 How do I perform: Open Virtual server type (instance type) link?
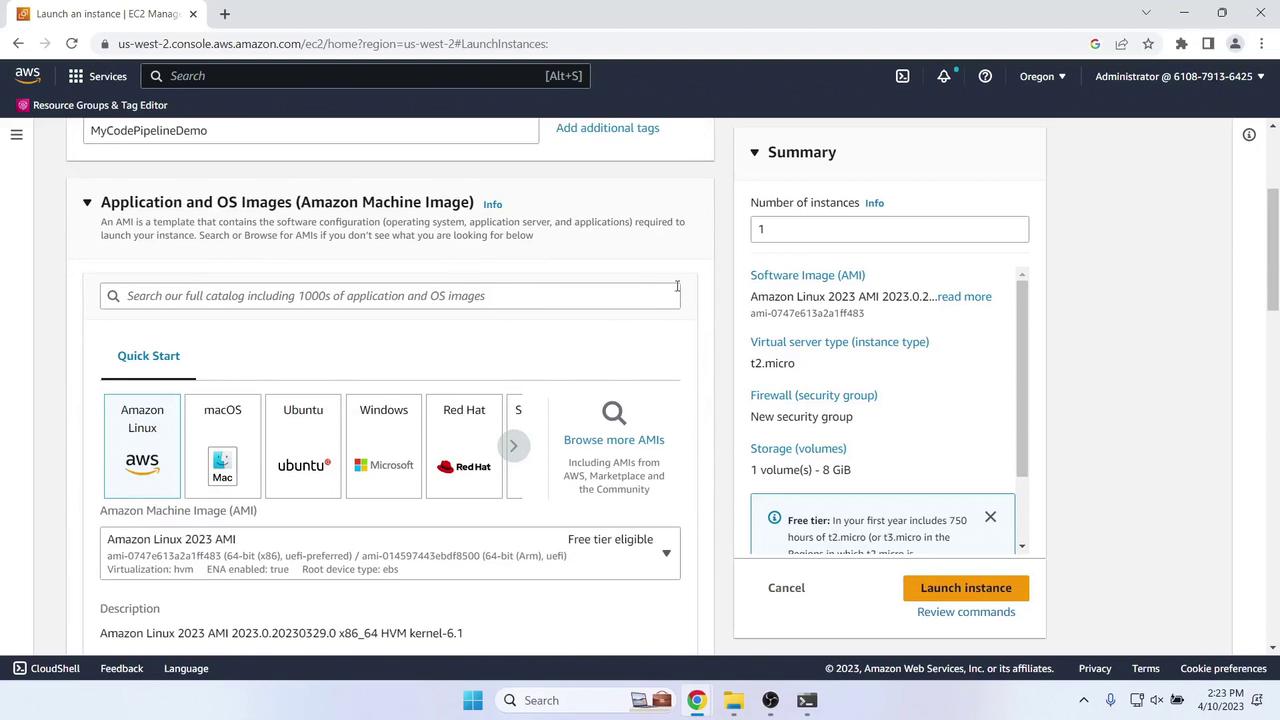click(840, 342)
